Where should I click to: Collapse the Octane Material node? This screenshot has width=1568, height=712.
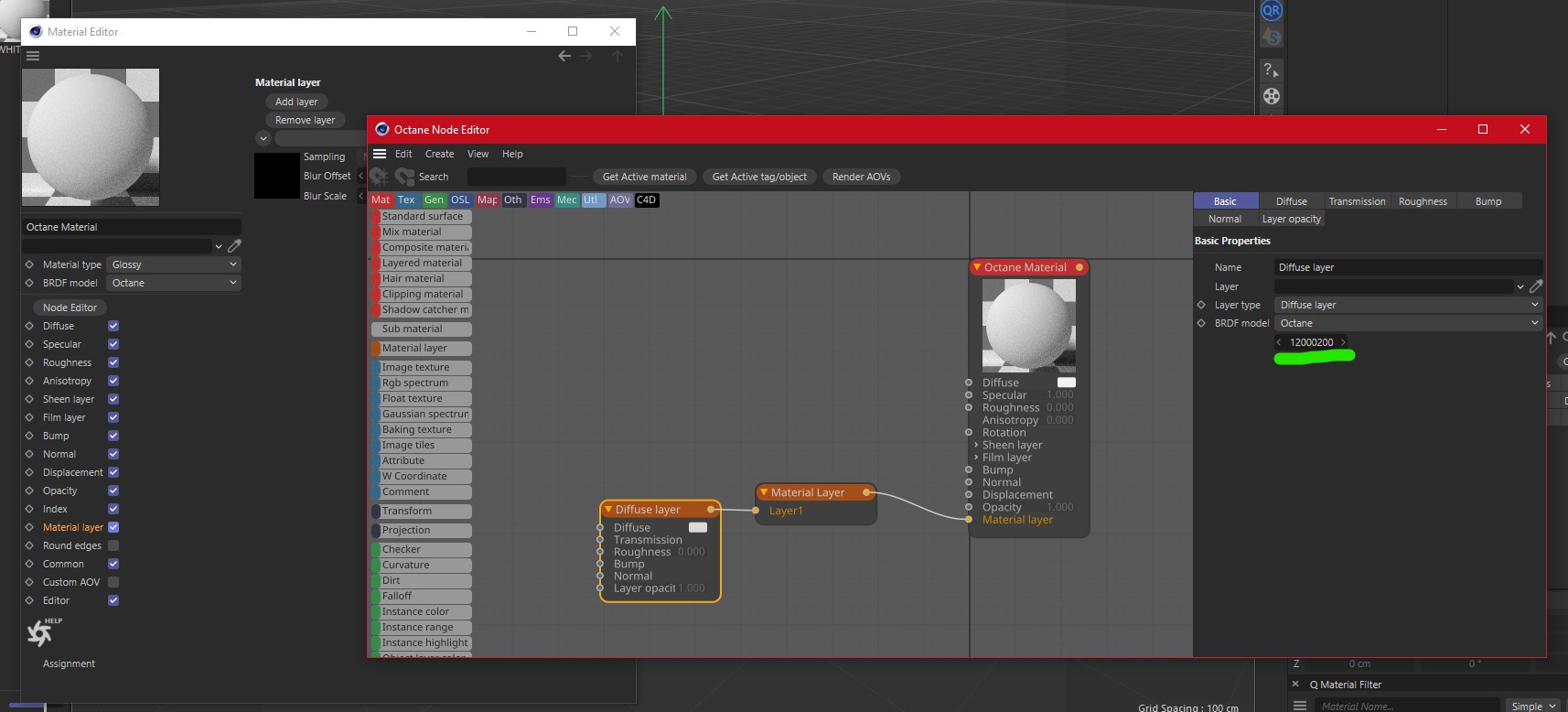tap(977, 267)
